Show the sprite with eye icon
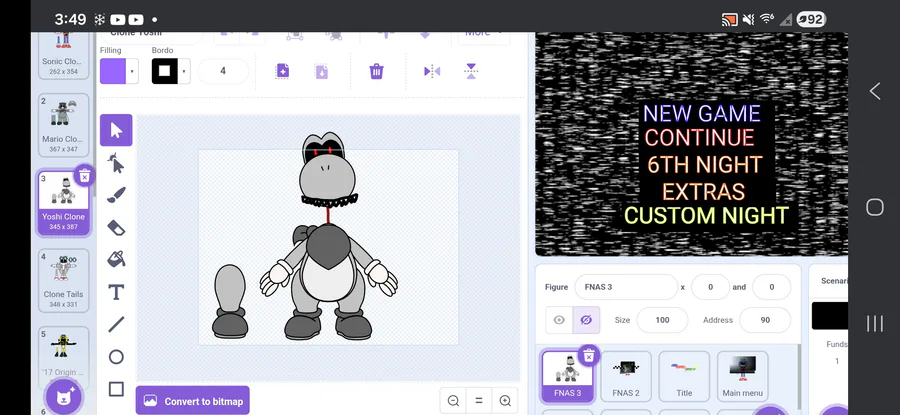 [x=558, y=320]
